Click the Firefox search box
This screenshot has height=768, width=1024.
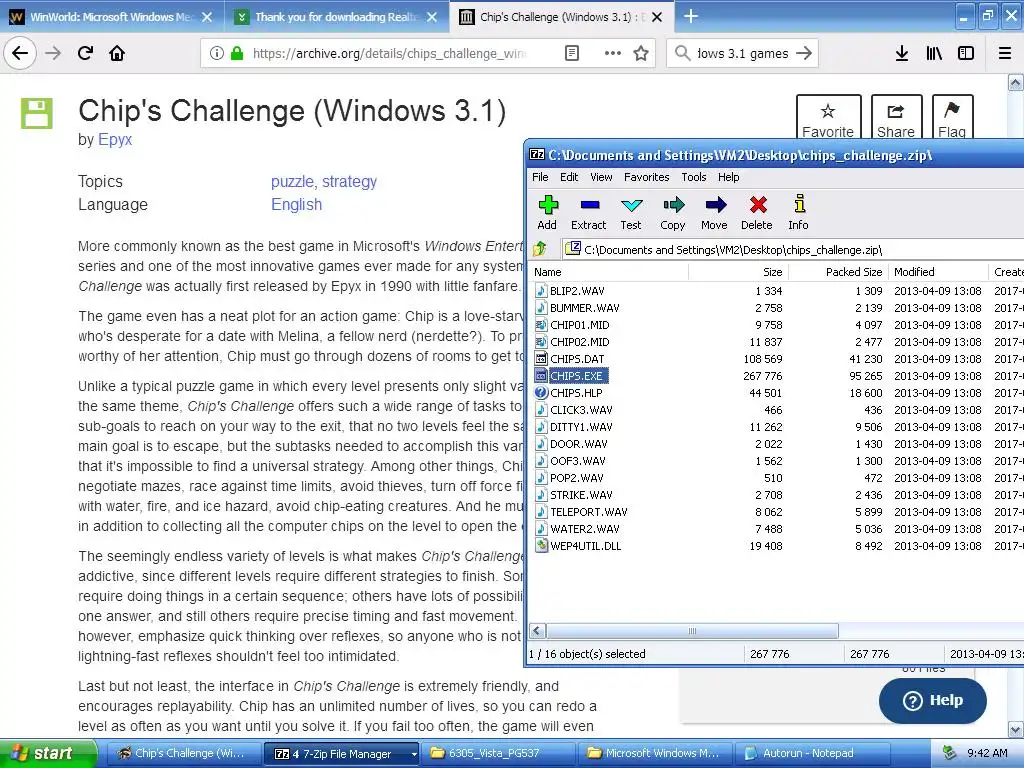pyautogui.click(x=743, y=54)
